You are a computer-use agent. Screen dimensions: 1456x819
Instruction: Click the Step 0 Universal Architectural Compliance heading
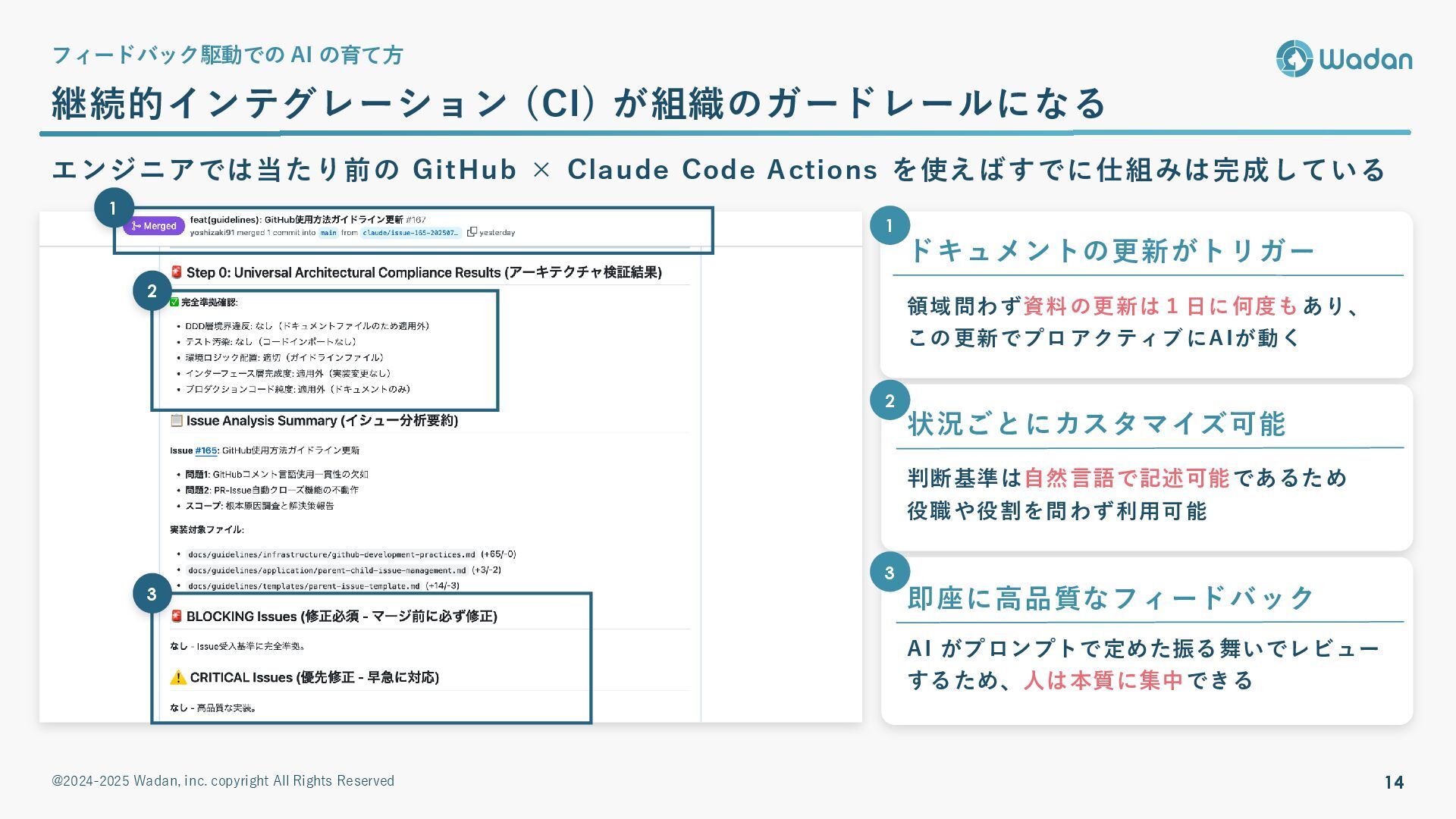point(424,272)
